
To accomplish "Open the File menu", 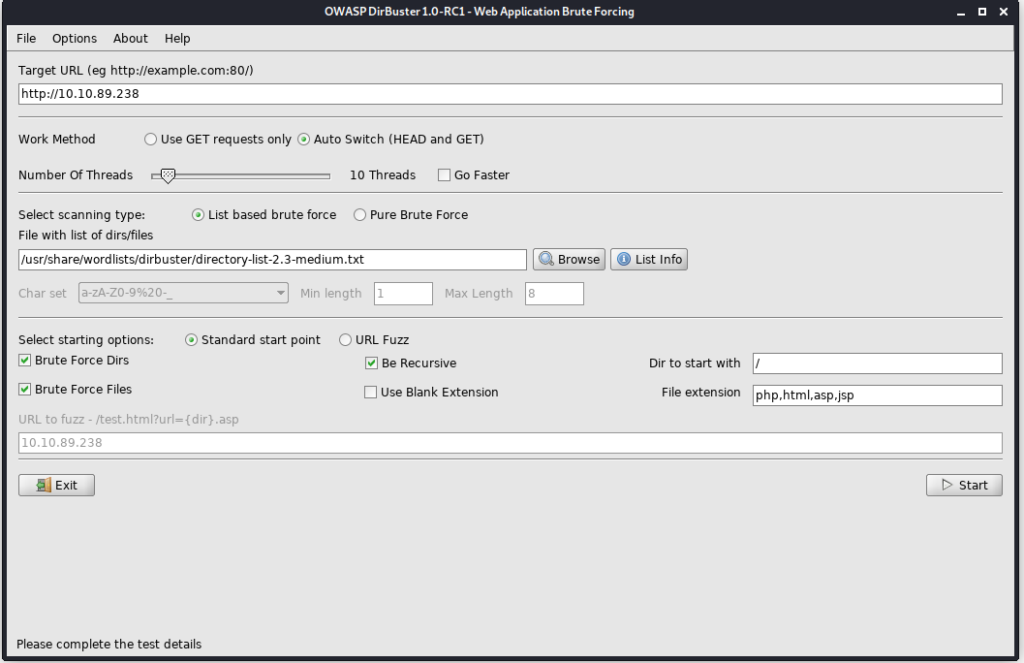I will (x=26, y=38).
